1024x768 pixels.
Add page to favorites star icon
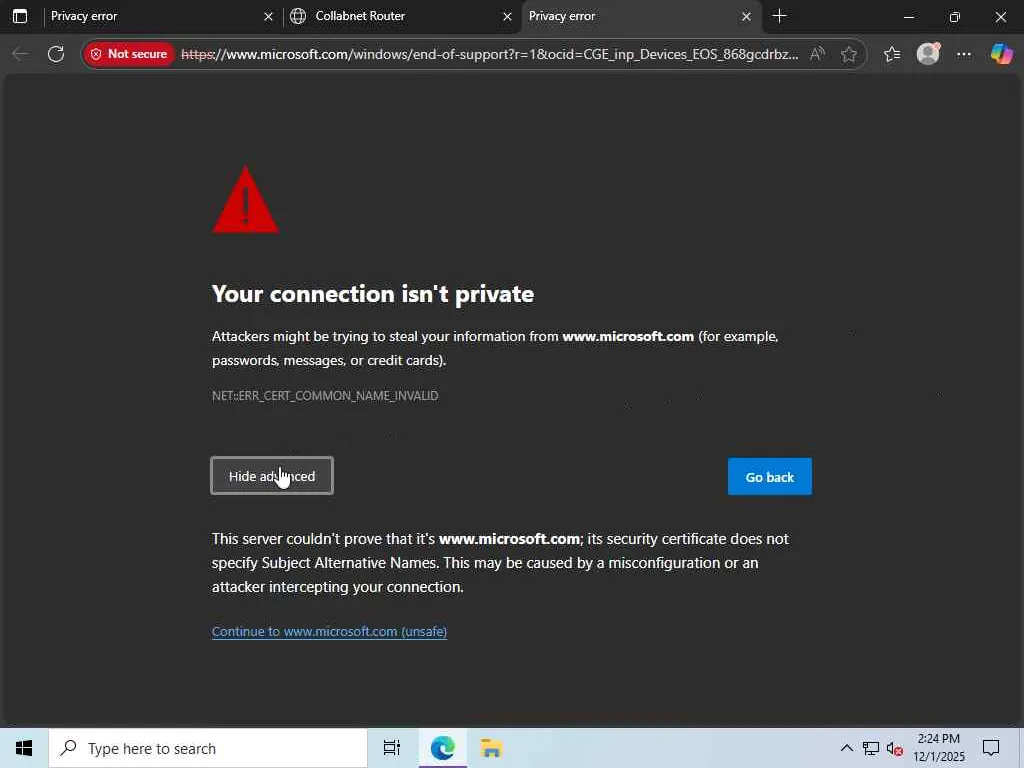click(x=848, y=54)
